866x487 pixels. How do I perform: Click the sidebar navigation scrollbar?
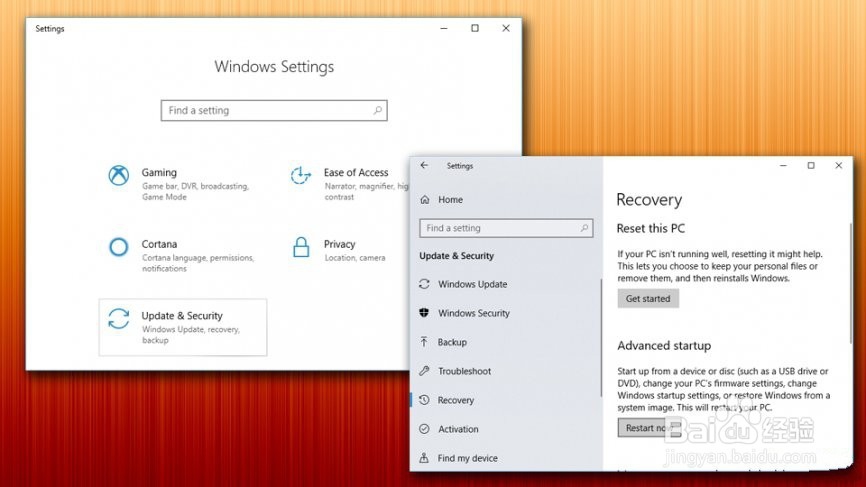tap(601, 338)
